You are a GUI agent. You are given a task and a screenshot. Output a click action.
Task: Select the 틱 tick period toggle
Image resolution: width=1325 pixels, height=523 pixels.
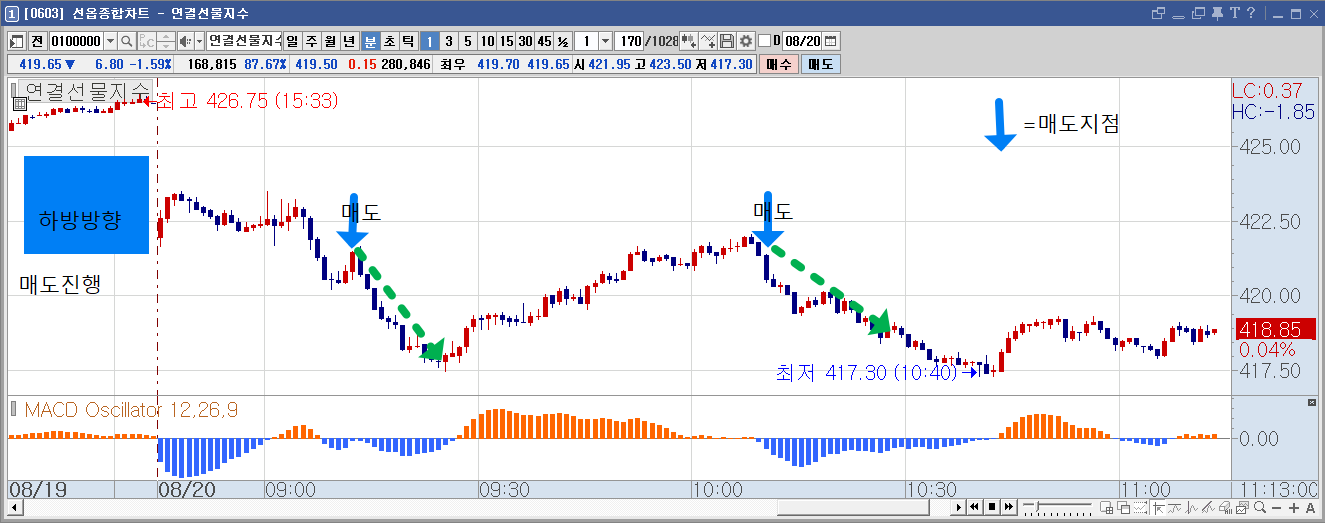[407, 41]
